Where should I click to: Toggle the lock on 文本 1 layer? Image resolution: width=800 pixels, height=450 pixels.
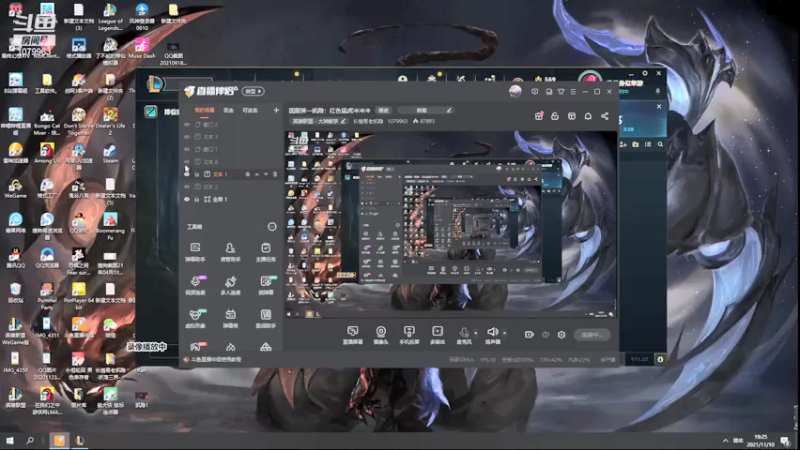pyautogui.click(x=196, y=174)
